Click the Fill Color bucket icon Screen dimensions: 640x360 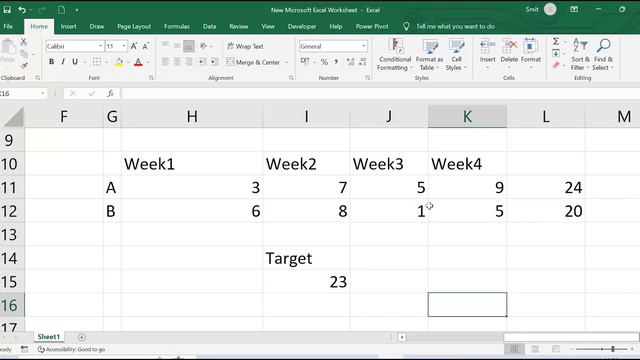(119, 62)
